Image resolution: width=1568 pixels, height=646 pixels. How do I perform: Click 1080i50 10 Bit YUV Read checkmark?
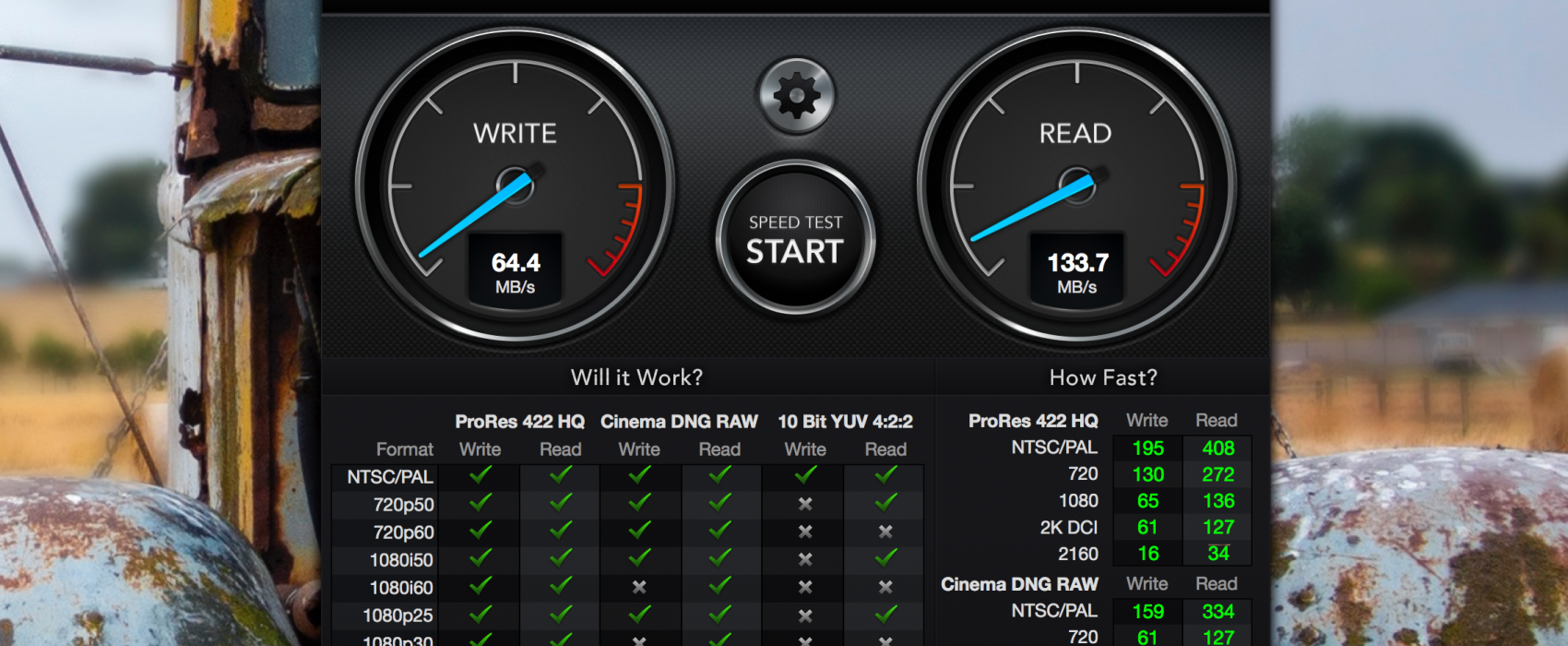click(886, 558)
